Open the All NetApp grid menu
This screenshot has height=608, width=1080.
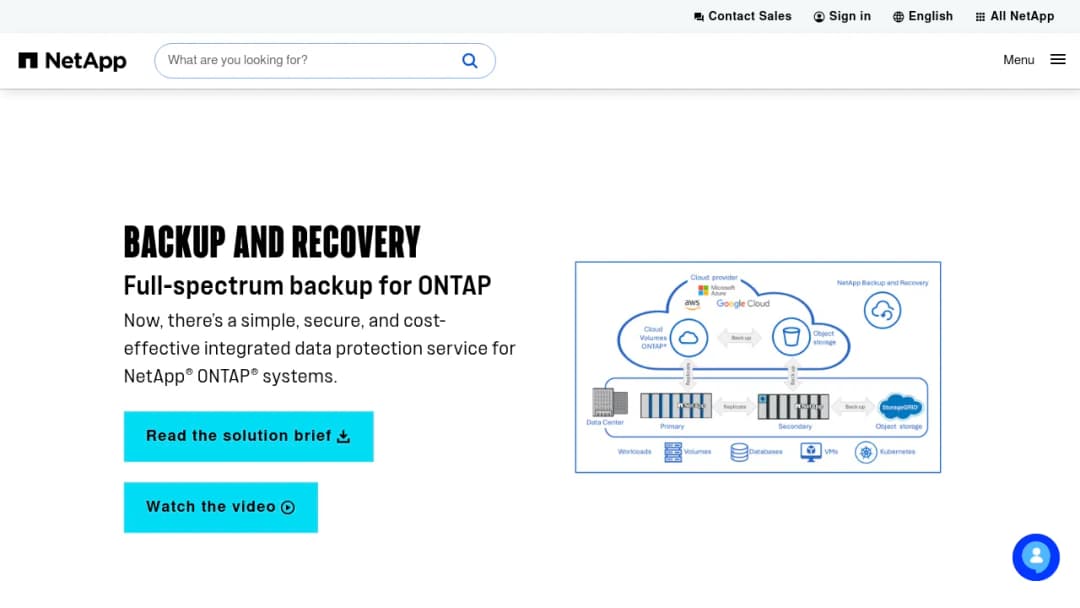point(1015,17)
